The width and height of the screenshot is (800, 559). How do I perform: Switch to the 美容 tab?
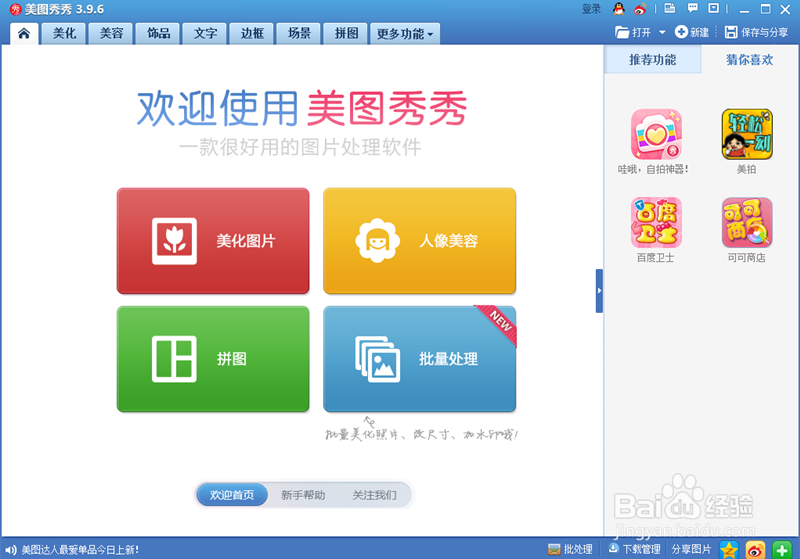pos(111,34)
